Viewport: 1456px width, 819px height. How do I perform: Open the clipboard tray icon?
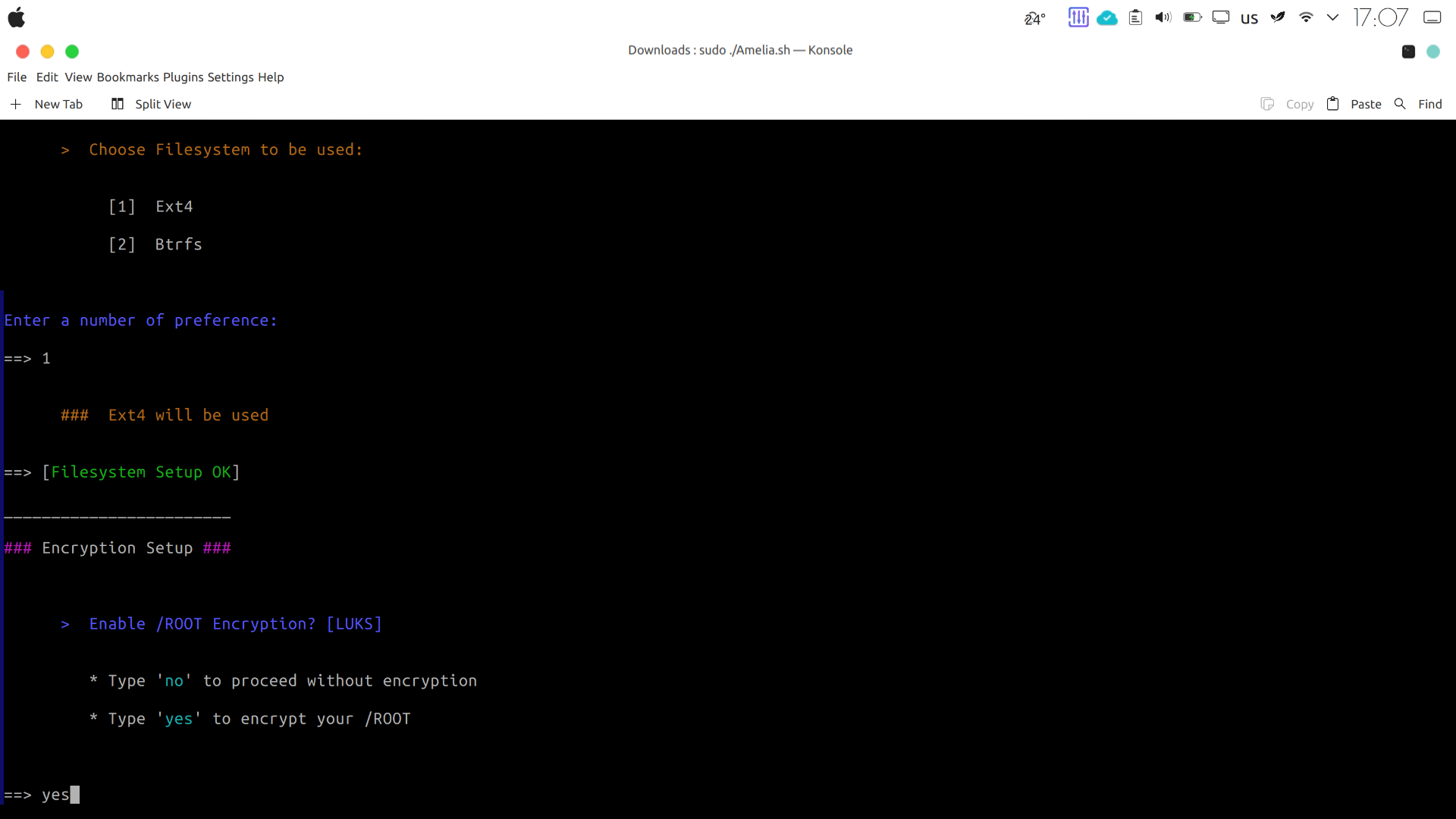coord(1135,17)
